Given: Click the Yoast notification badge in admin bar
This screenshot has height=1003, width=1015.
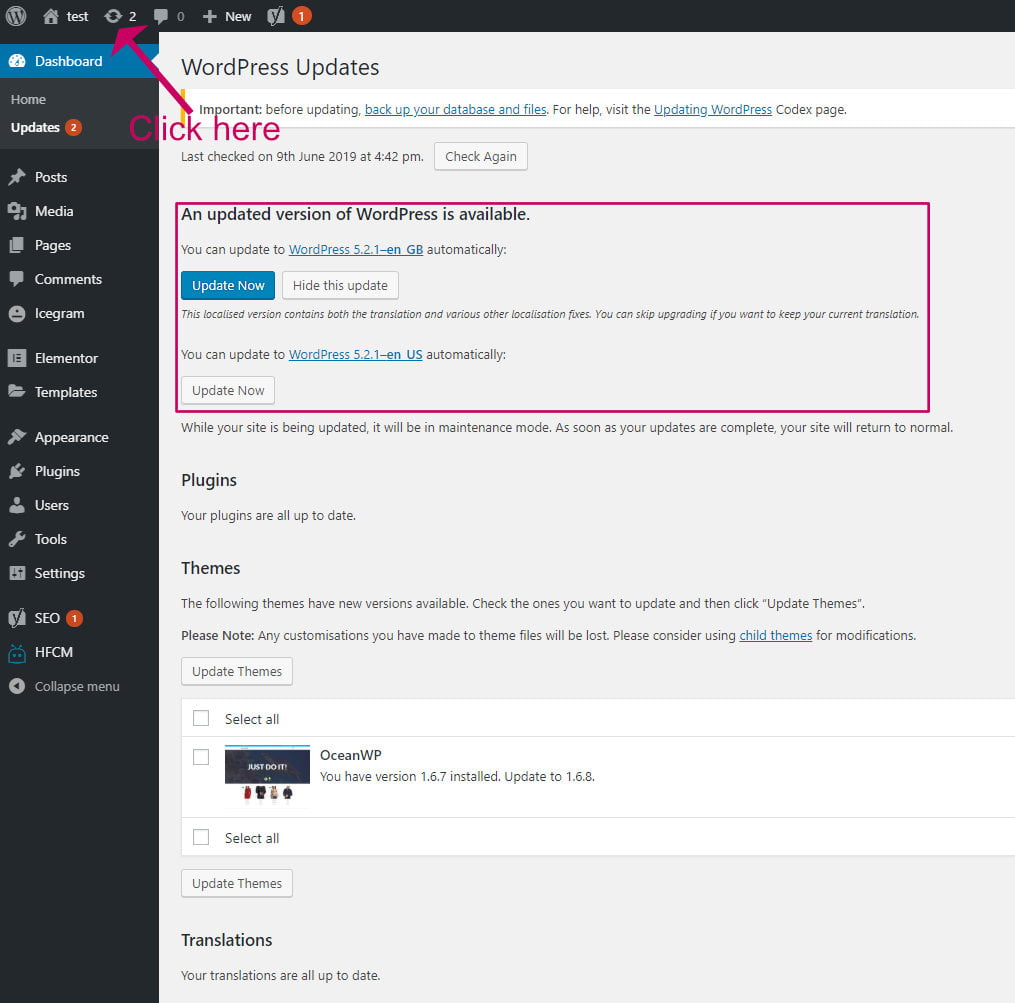Looking at the screenshot, I should pos(302,16).
